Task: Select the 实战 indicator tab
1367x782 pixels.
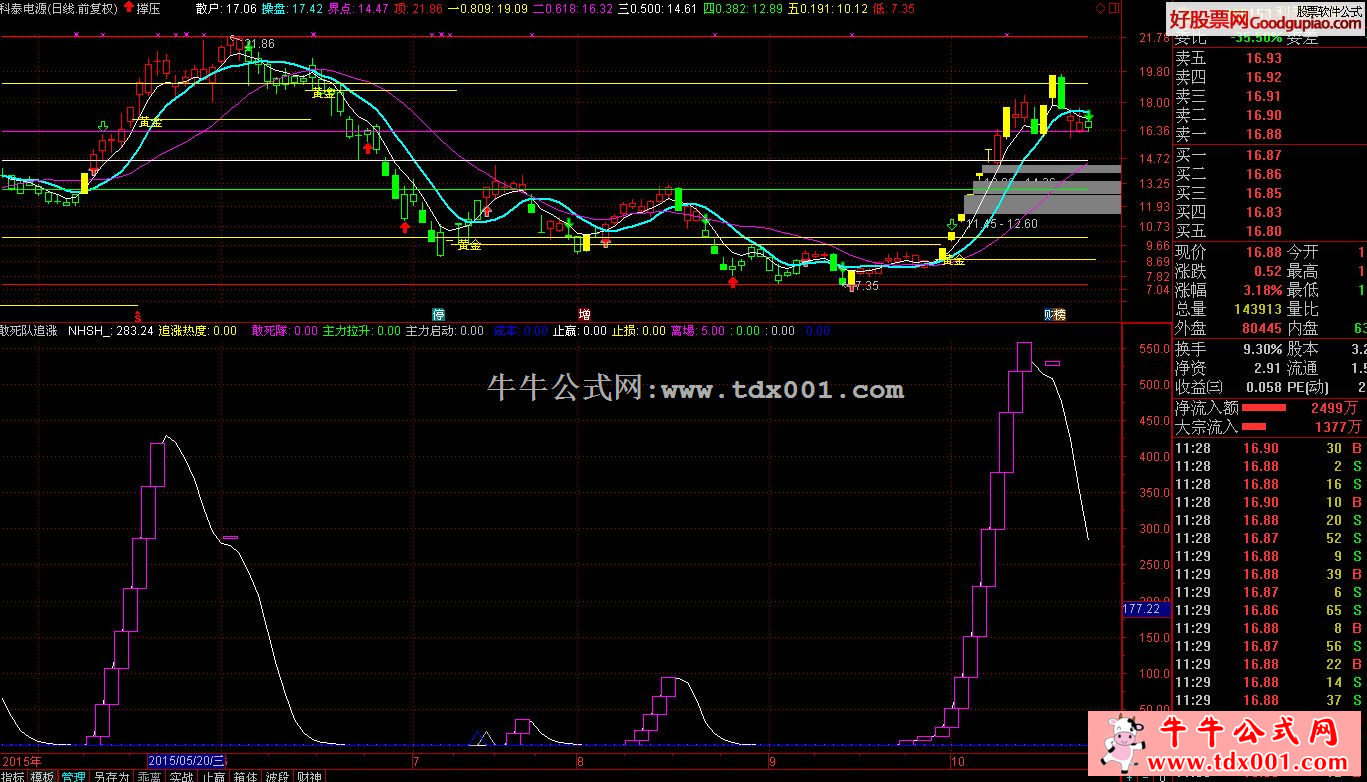Action: [x=181, y=776]
